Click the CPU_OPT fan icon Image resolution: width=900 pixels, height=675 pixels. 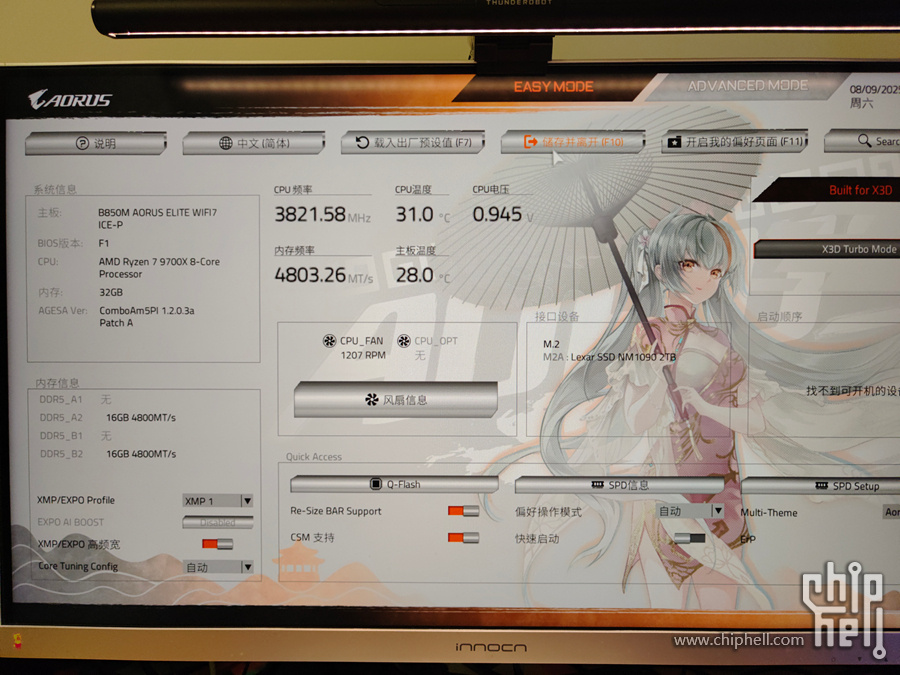click(x=404, y=341)
